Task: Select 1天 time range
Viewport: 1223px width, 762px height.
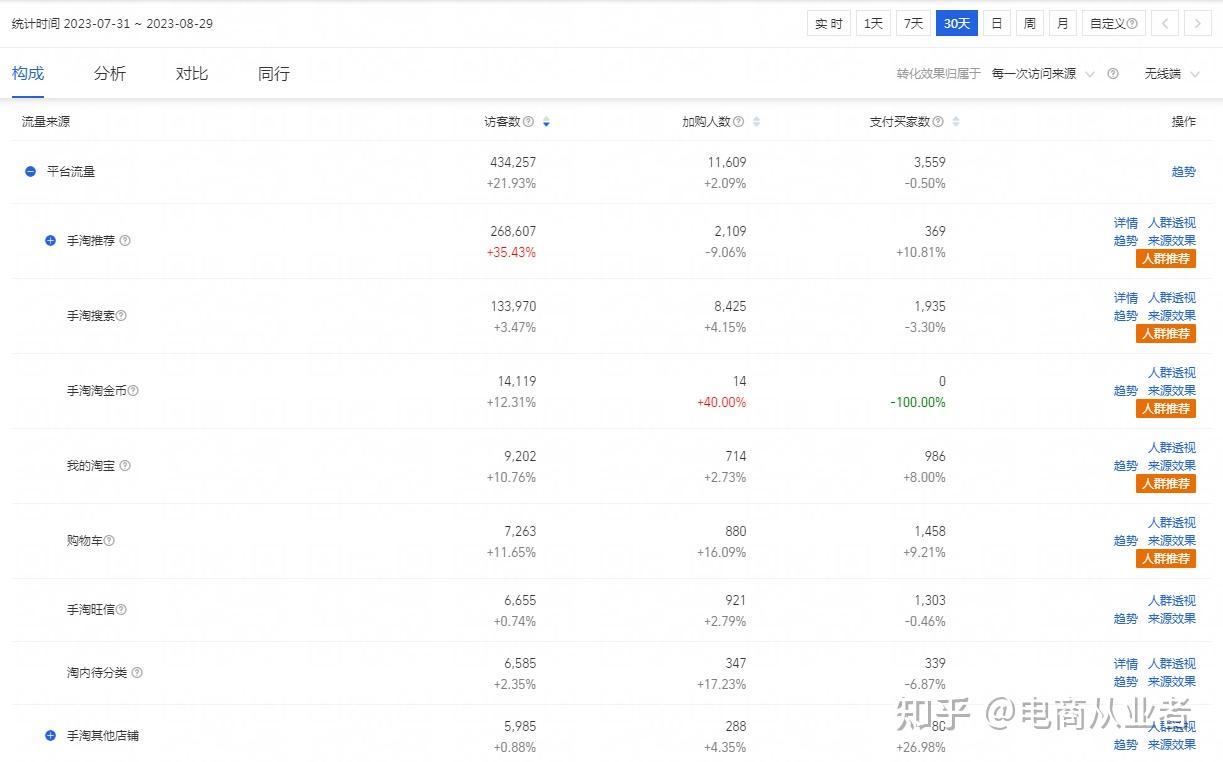Action: click(873, 23)
